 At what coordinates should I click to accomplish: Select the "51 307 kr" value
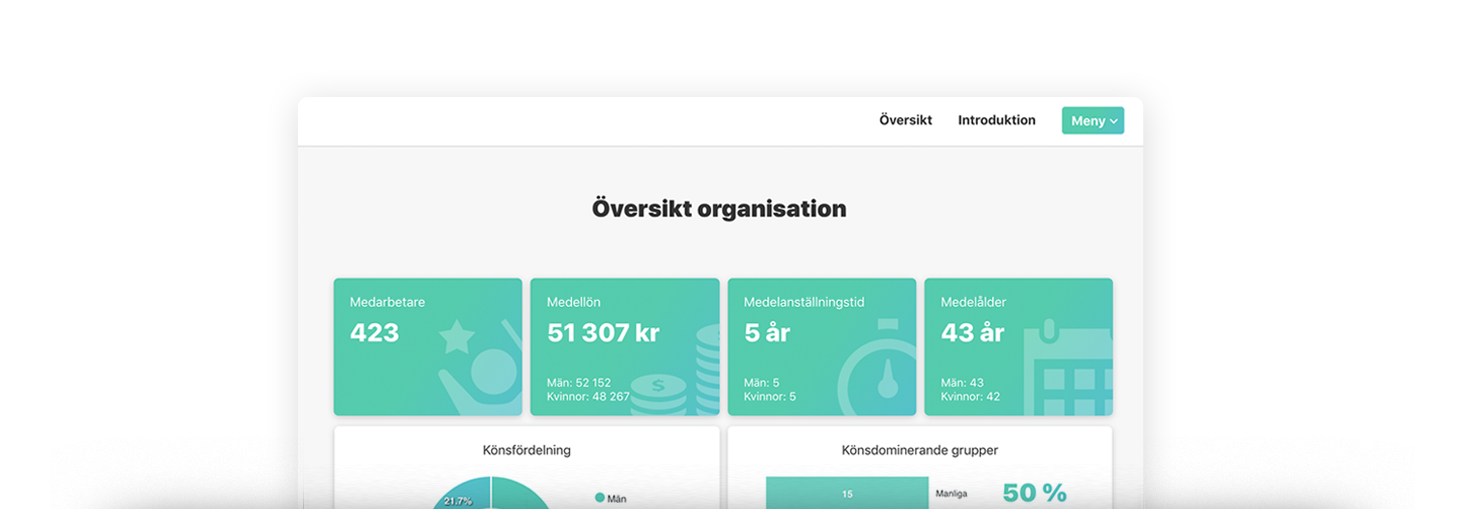point(603,333)
